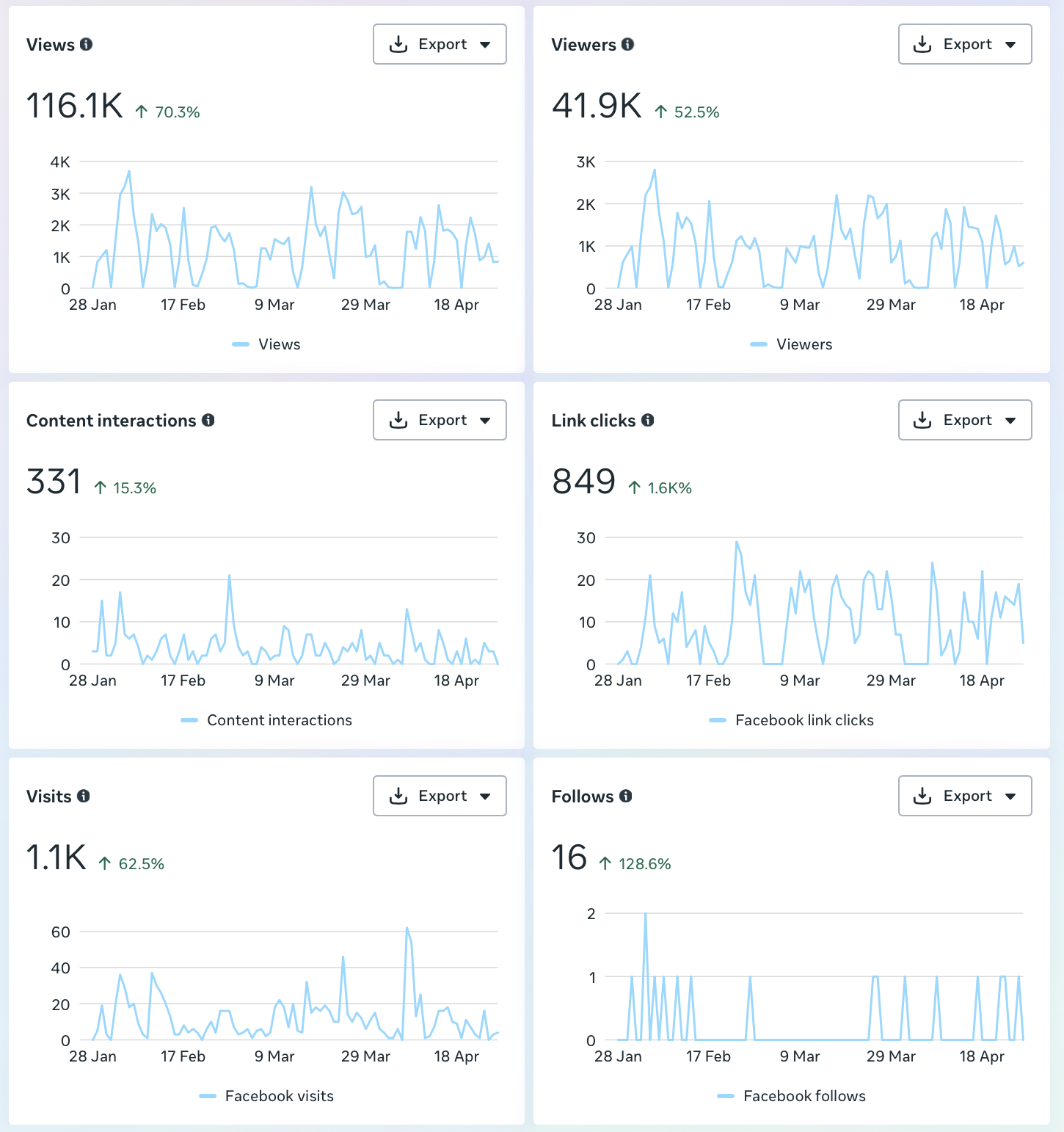
Task: Click the info icon next to Views
Action: tap(87, 44)
